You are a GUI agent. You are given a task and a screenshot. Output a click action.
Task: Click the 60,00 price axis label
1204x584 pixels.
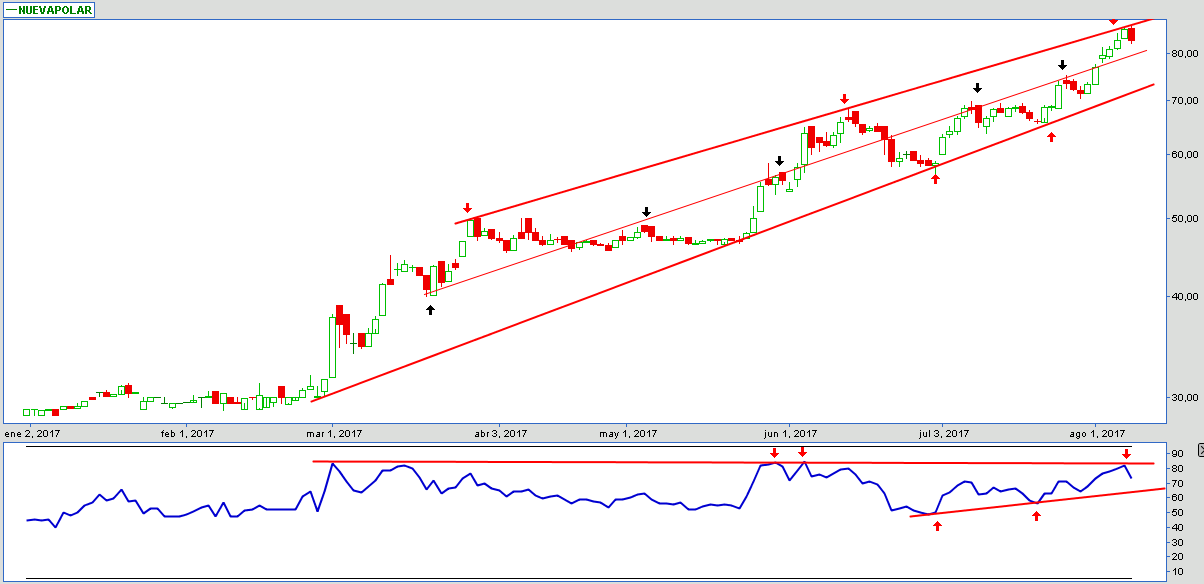[1185, 155]
